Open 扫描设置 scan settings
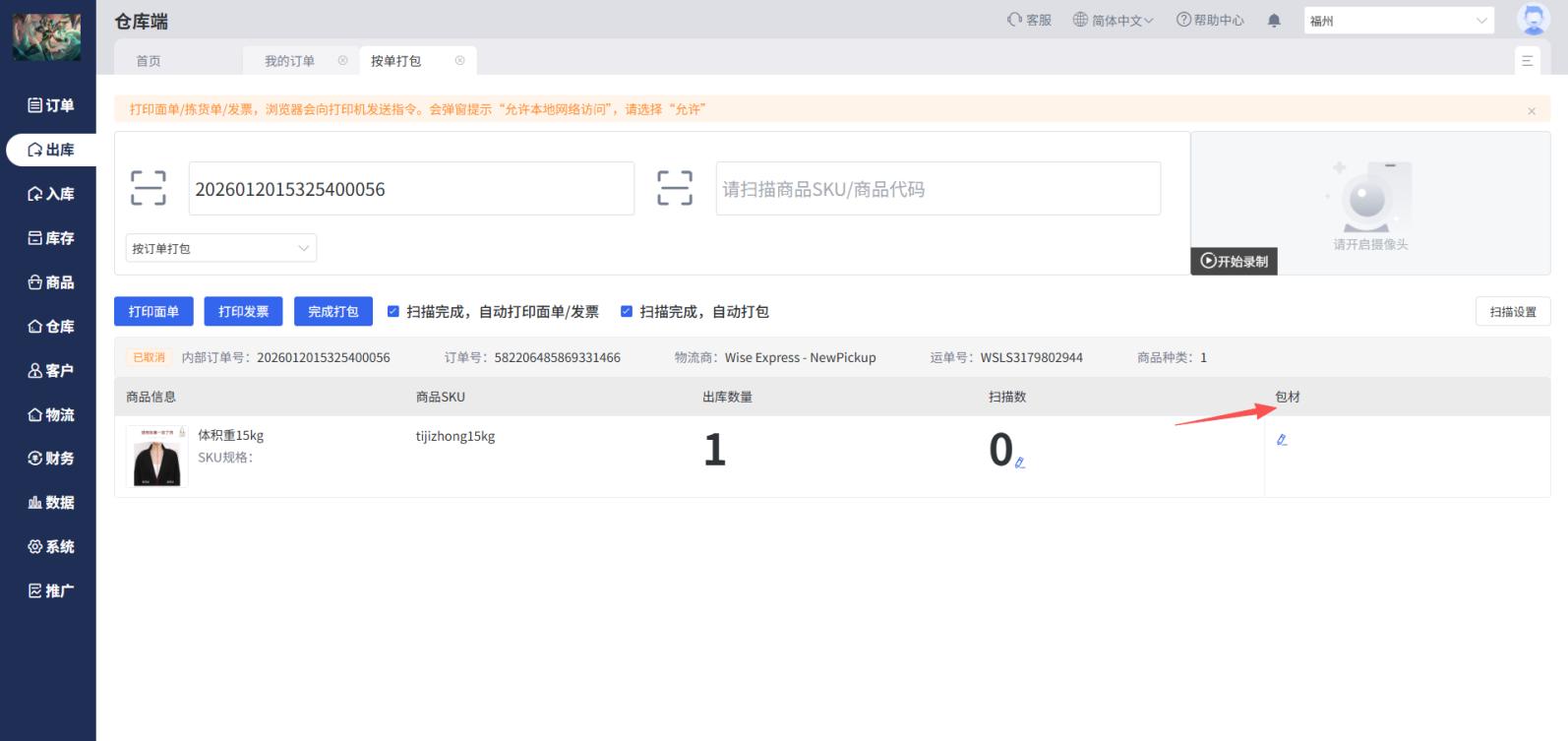 point(1513,312)
